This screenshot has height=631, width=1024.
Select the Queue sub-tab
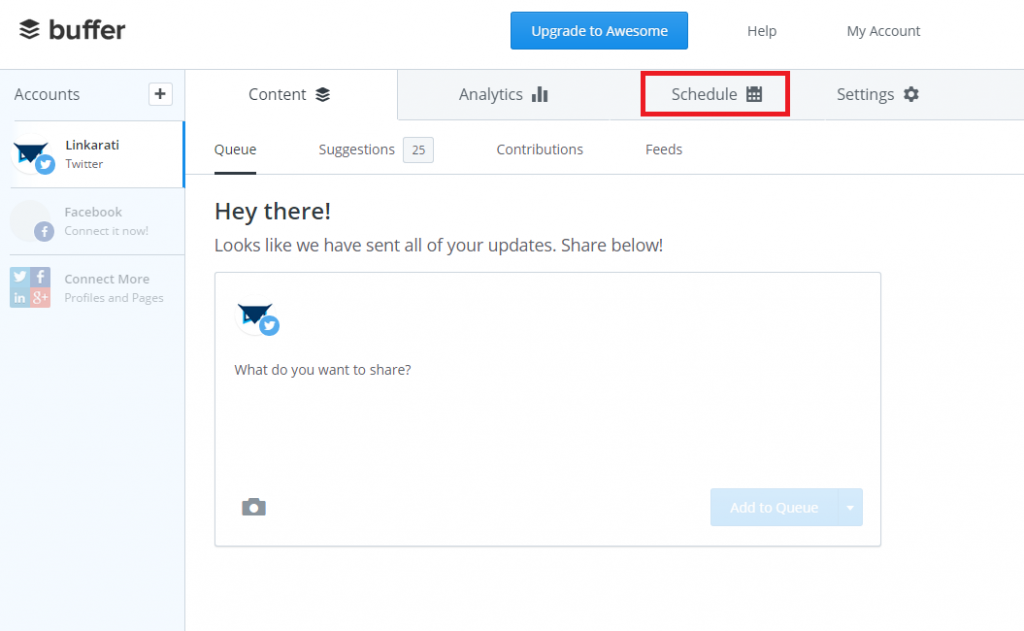point(235,149)
